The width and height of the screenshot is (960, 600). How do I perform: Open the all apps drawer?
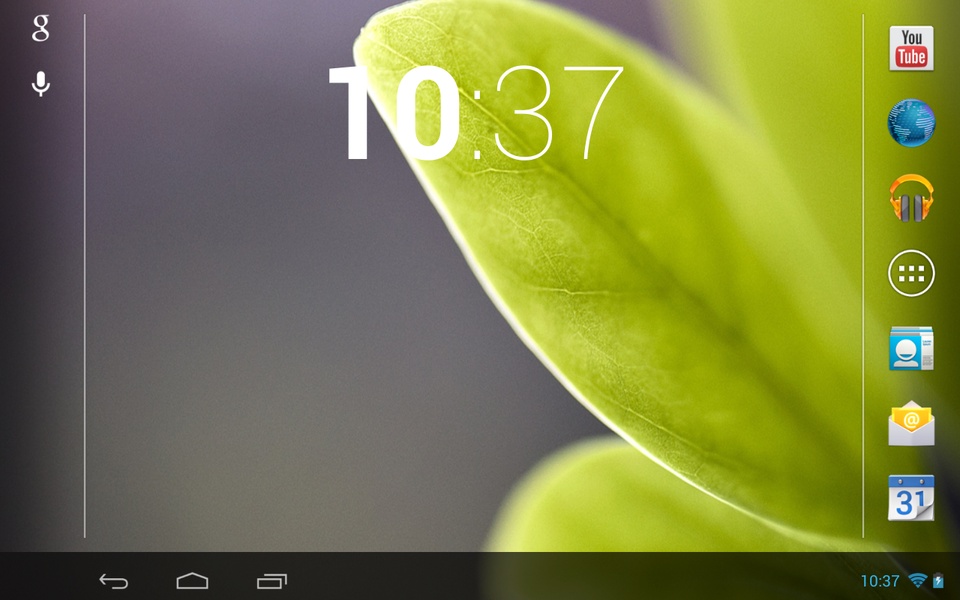[x=911, y=273]
